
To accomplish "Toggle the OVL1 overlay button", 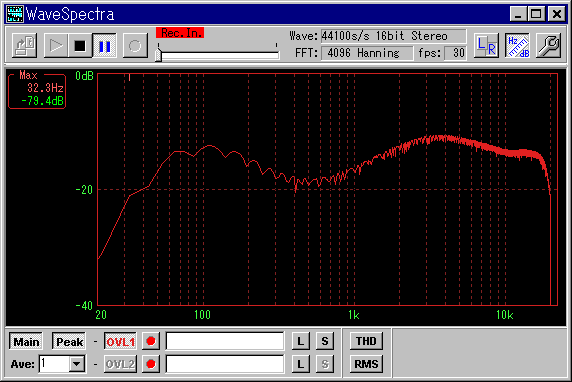I will (120, 342).
